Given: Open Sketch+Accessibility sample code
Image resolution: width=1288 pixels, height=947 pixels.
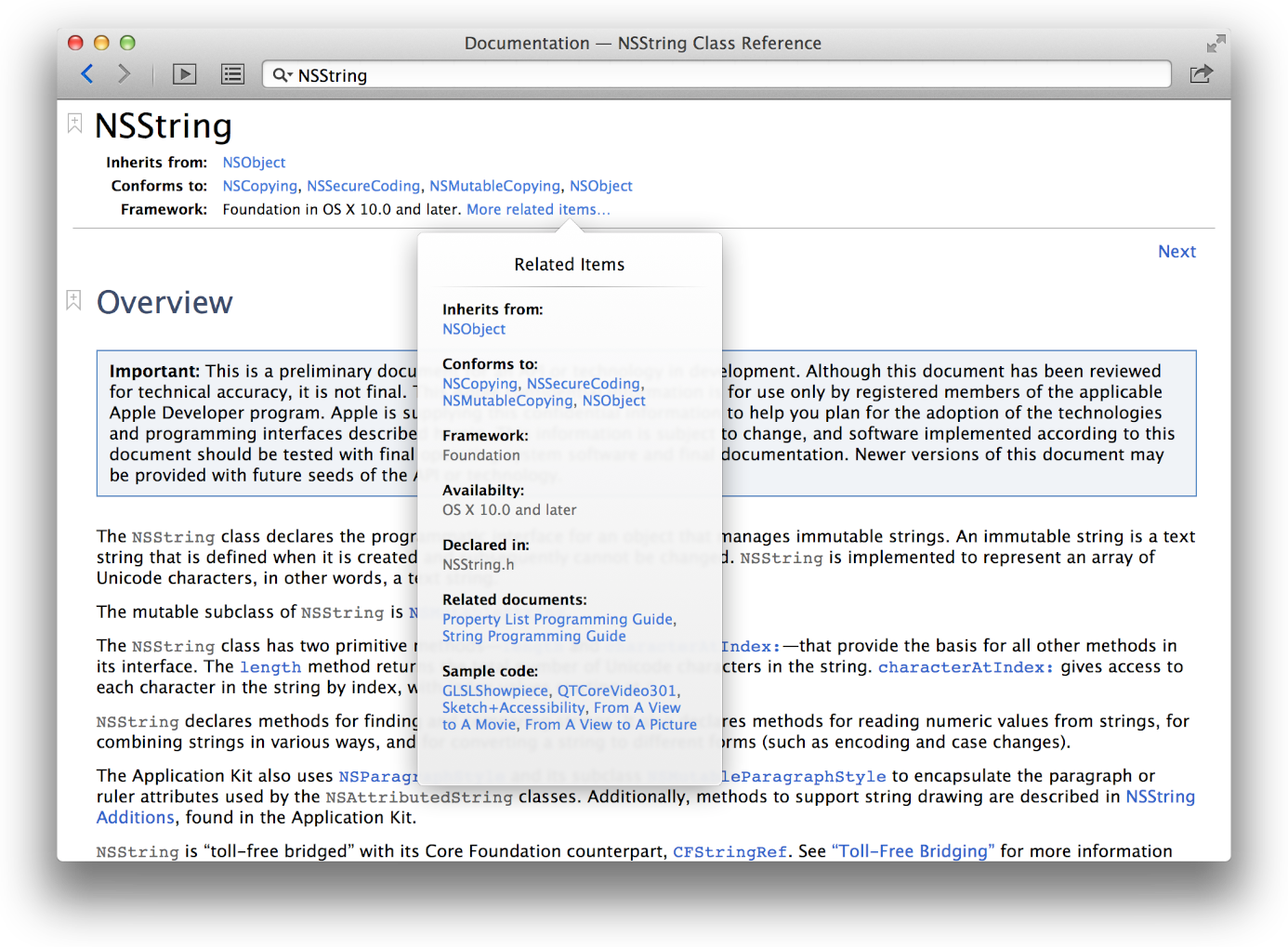Looking at the screenshot, I should (514, 708).
